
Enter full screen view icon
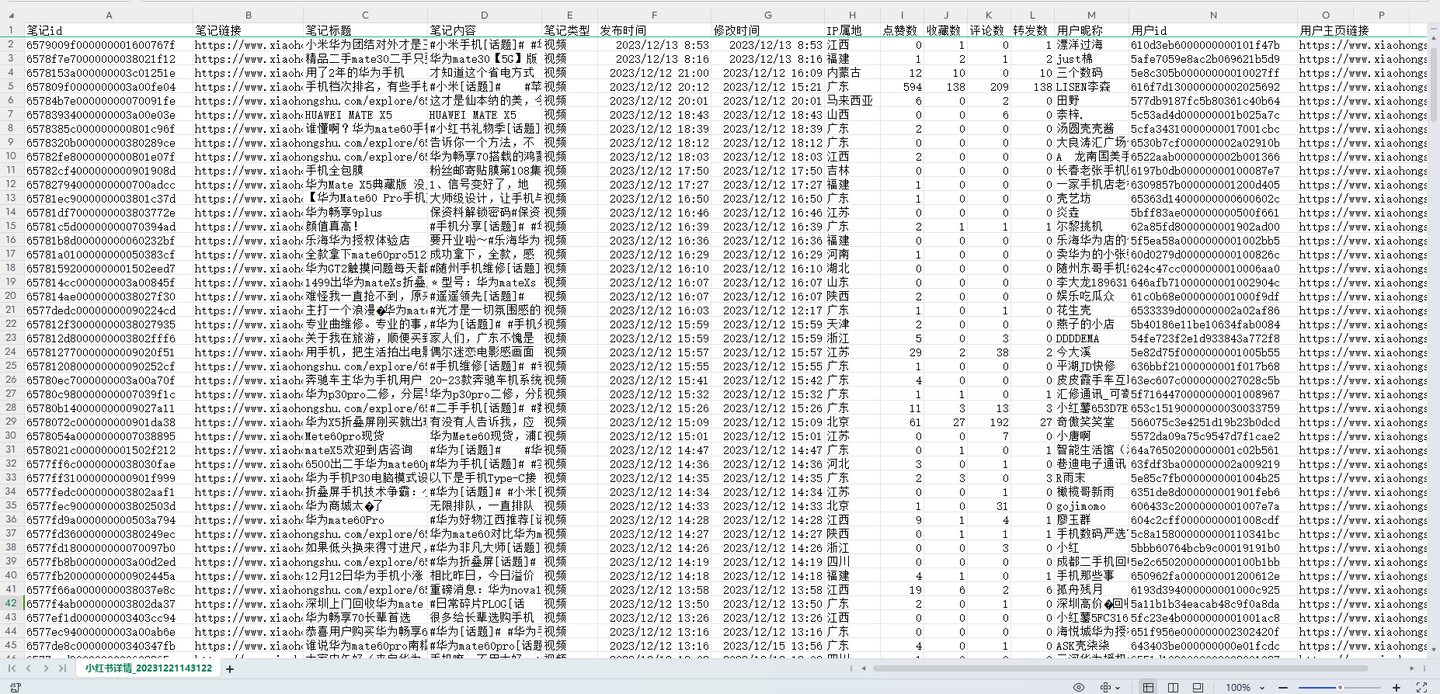(1423, 687)
